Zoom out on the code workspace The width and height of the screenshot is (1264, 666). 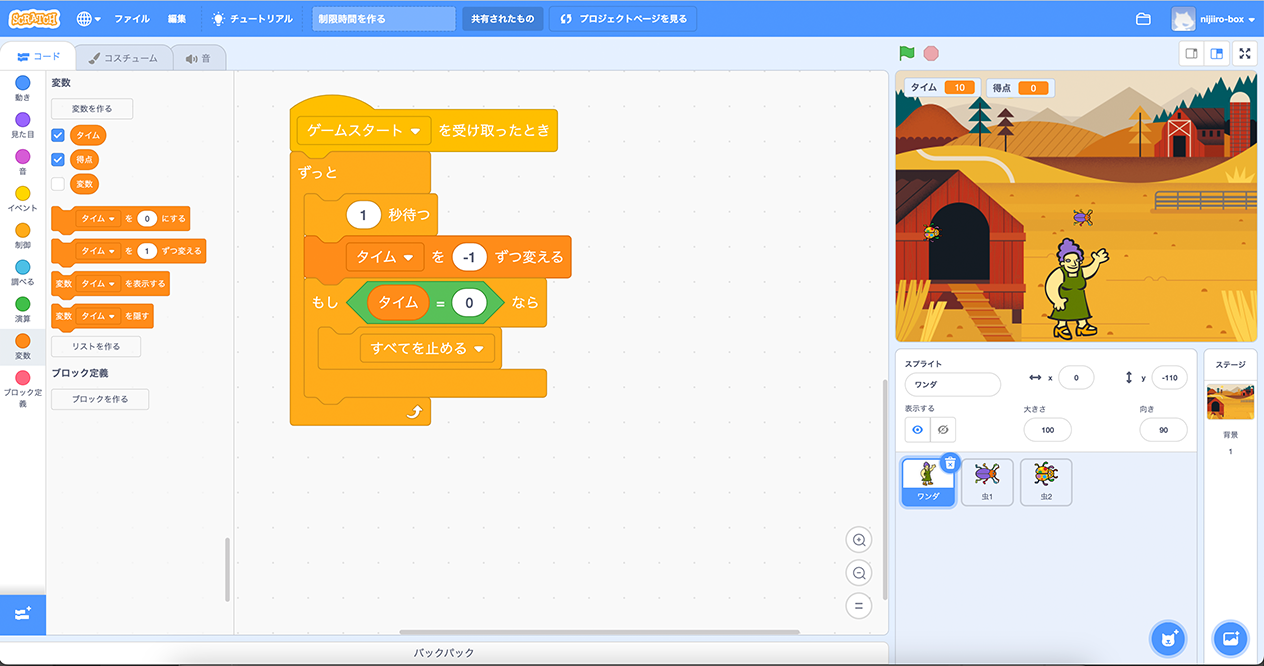[x=857, y=573]
